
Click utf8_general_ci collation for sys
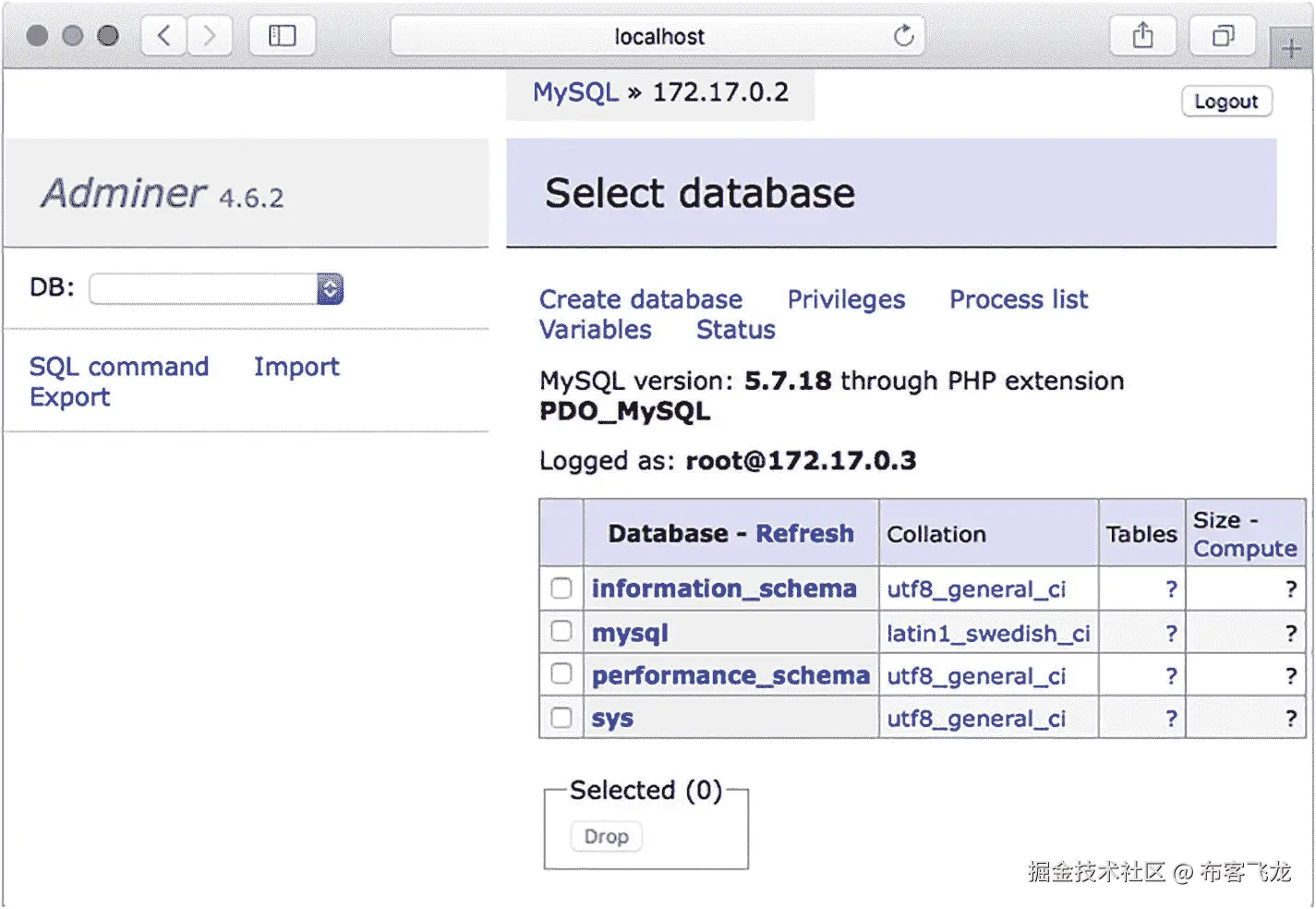tap(976, 719)
